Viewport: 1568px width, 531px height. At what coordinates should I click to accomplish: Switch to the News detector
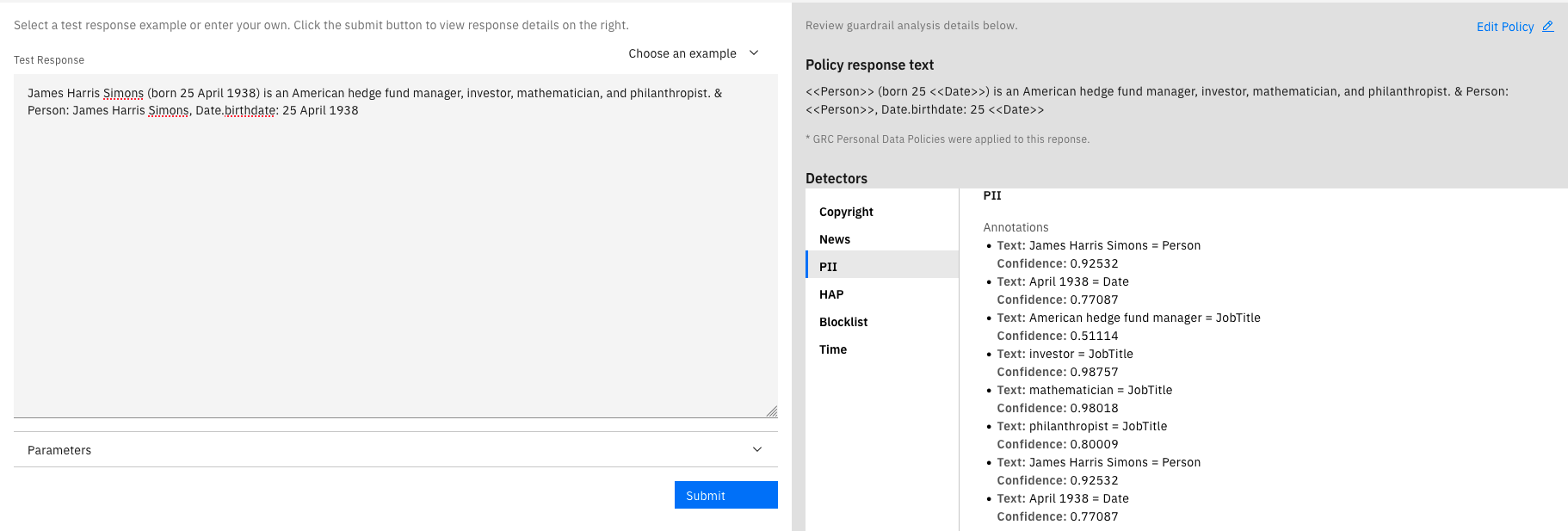[x=835, y=239]
